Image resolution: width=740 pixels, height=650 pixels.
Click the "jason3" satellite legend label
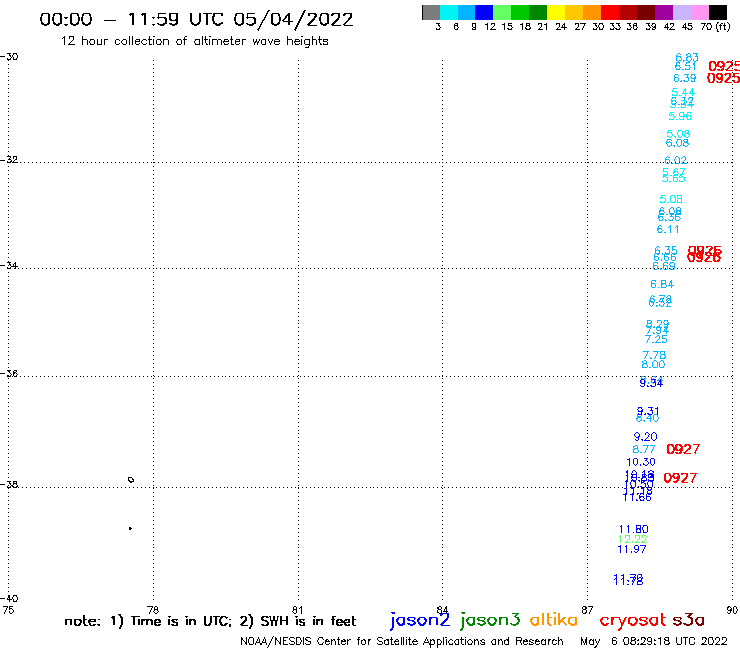pyautogui.click(x=490, y=620)
